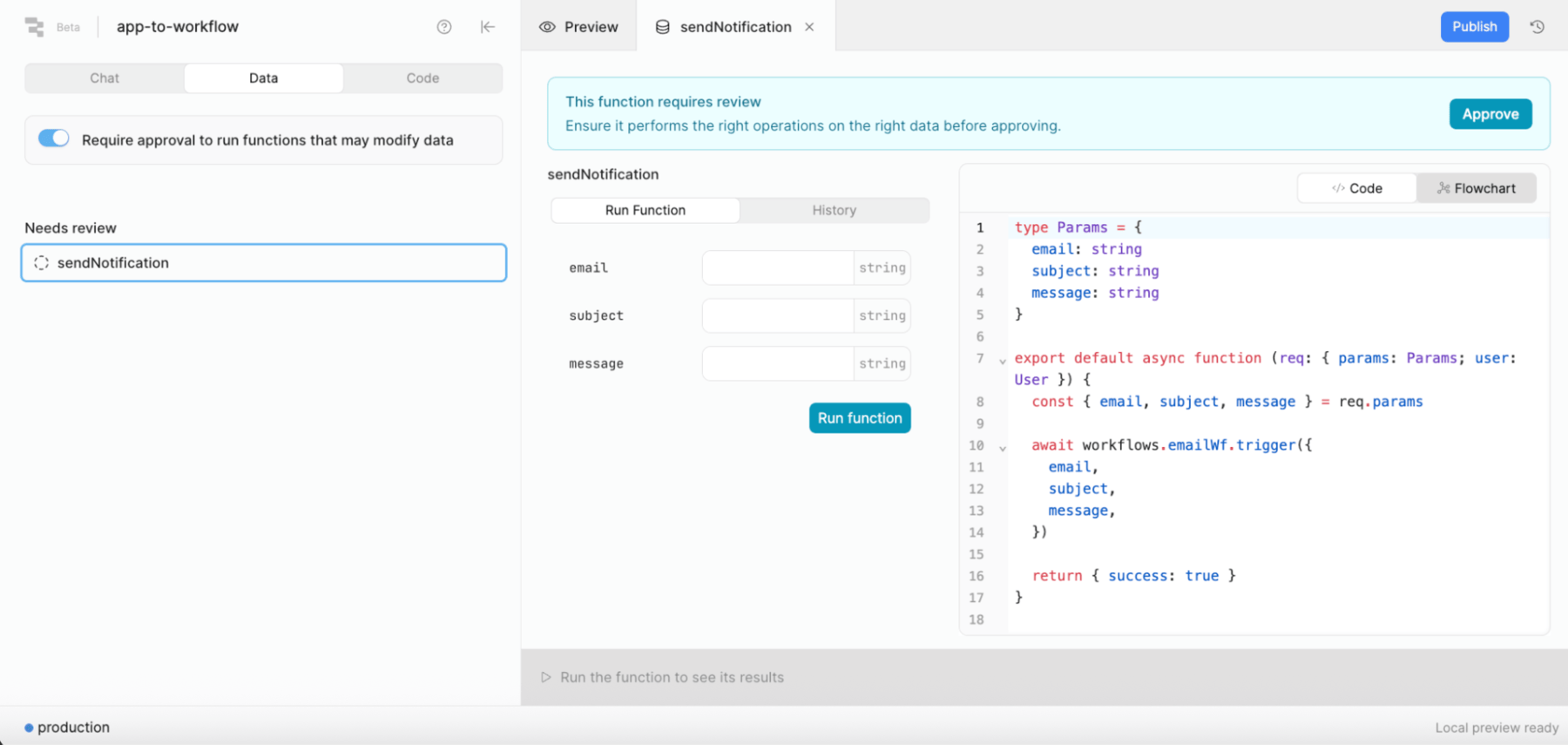Click the Run function button
This screenshot has height=745, width=1568.
[x=860, y=418]
